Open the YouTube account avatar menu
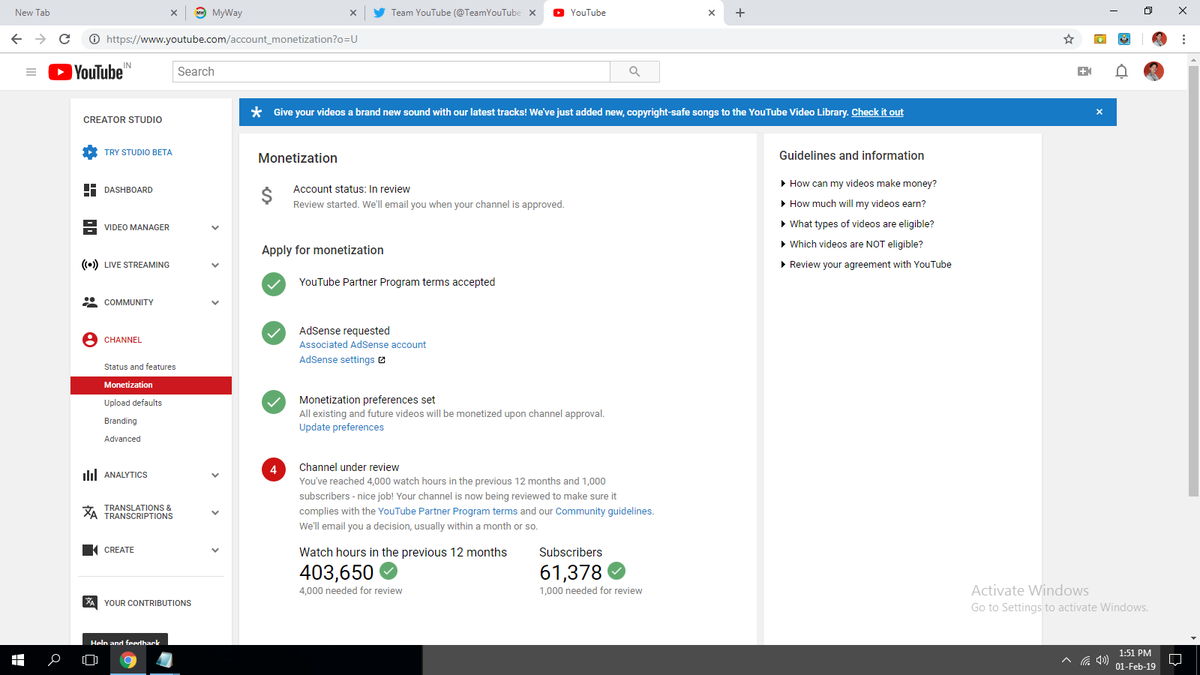This screenshot has height=675, width=1200. (1155, 72)
